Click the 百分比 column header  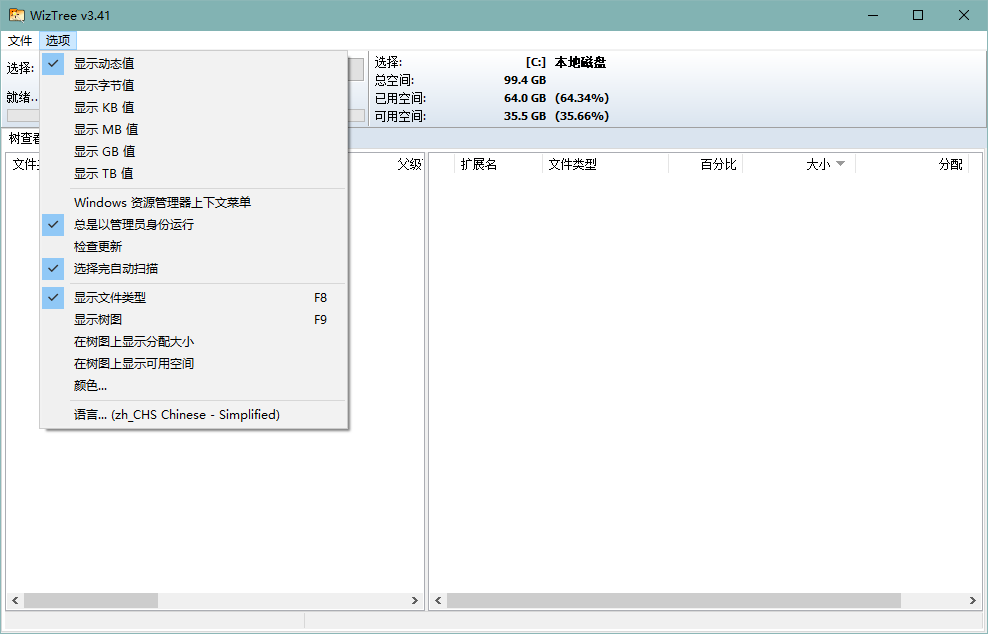tap(717, 164)
